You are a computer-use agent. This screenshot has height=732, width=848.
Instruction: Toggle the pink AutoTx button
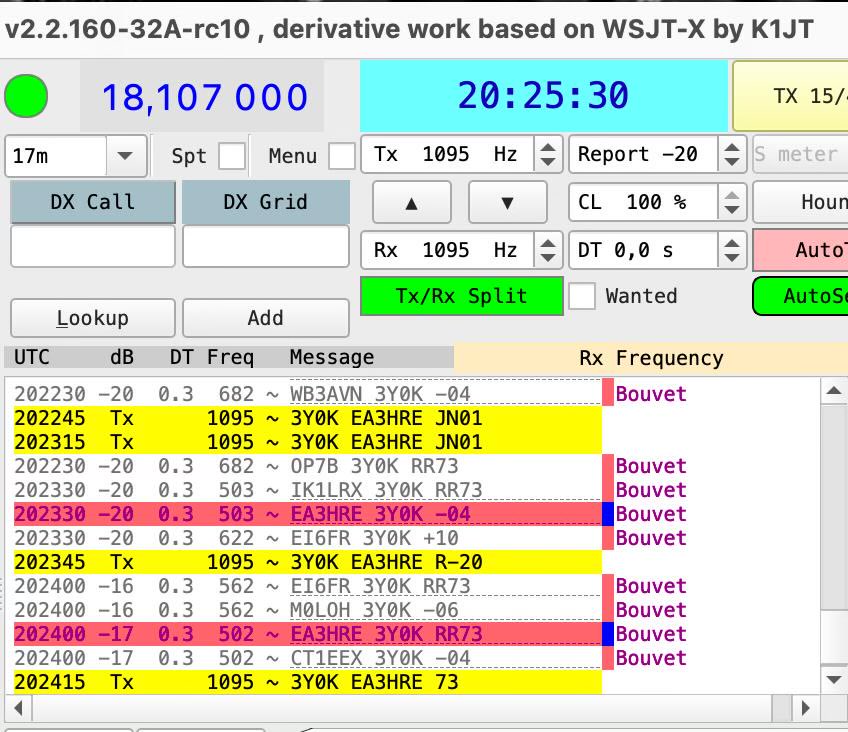(x=800, y=250)
